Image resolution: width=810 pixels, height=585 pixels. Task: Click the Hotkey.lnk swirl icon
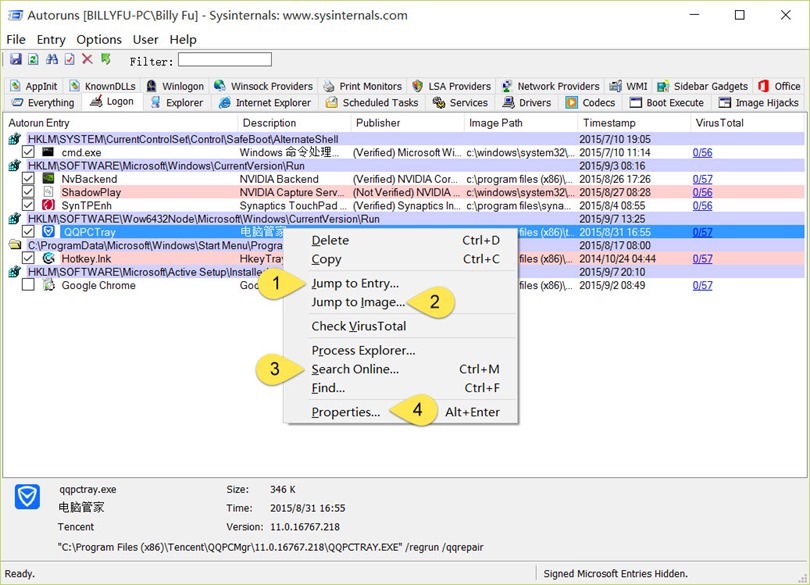pyautogui.click(x=48, y=258)
